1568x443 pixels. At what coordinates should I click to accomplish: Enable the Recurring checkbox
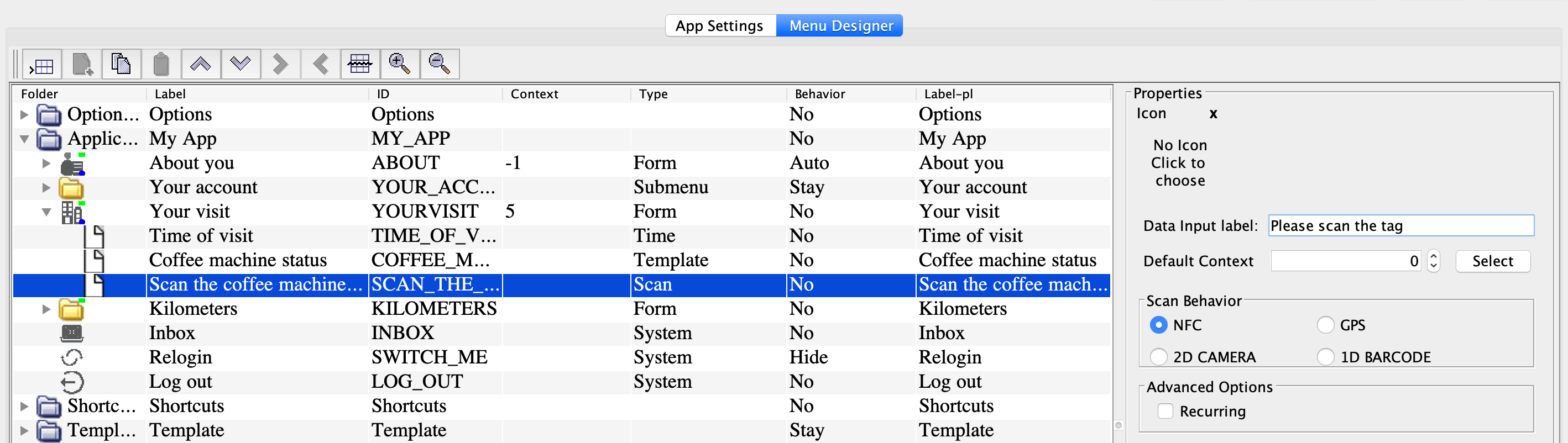1165,412
